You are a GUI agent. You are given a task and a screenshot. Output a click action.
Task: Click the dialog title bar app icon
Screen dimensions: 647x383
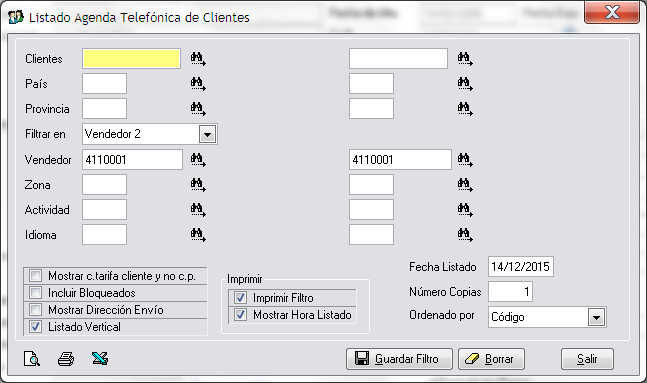click(x=16, y=17)
